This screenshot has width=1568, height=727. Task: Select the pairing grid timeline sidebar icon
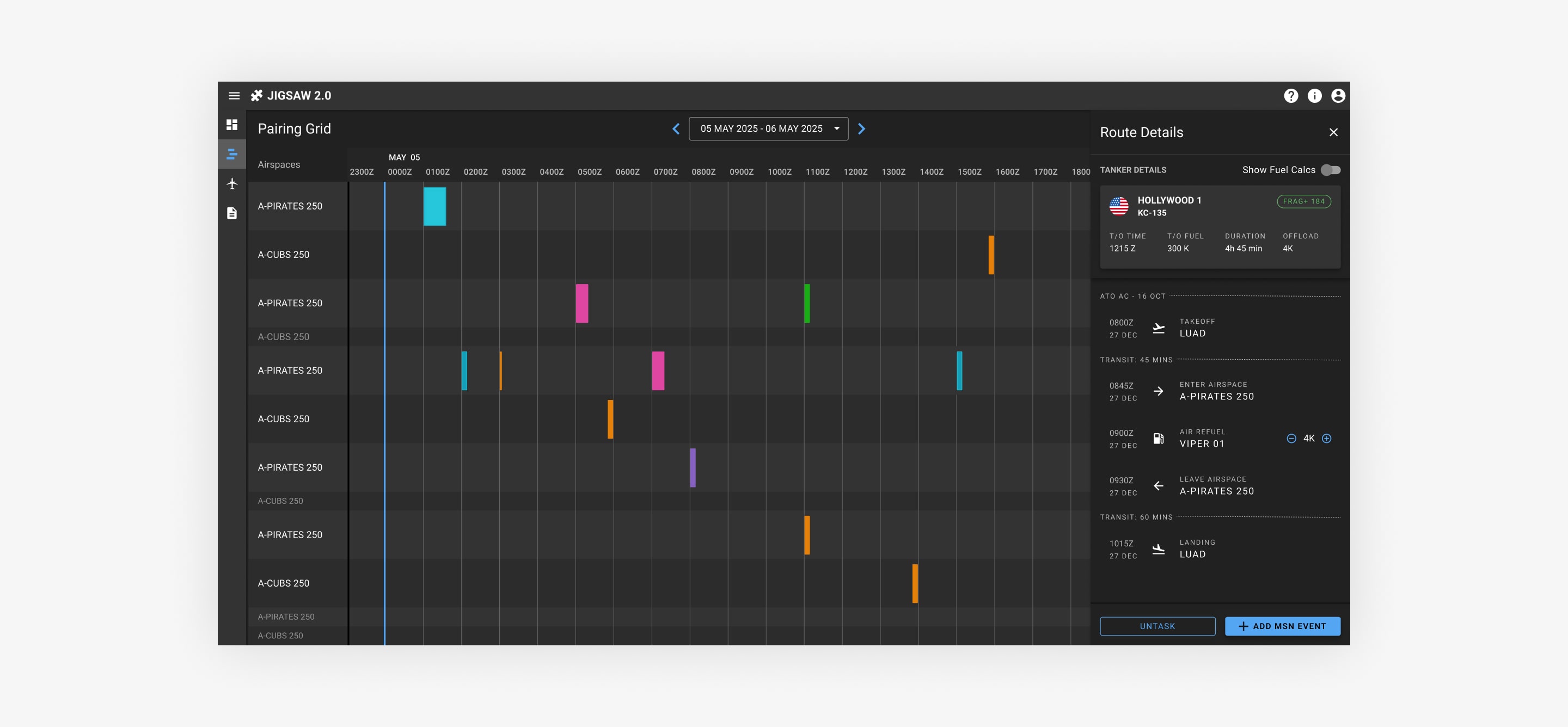[232, 154]
